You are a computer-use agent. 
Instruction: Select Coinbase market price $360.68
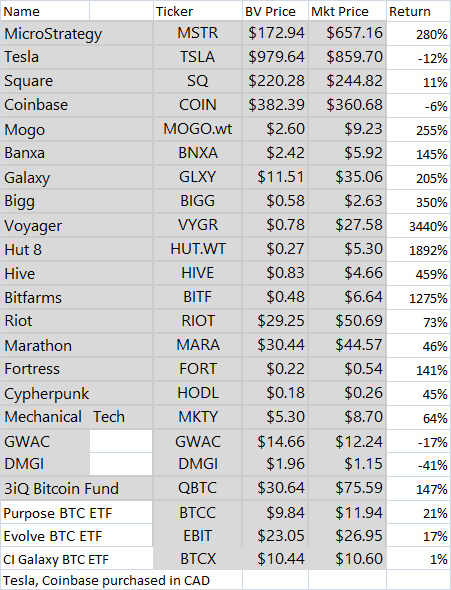[348, 105]
